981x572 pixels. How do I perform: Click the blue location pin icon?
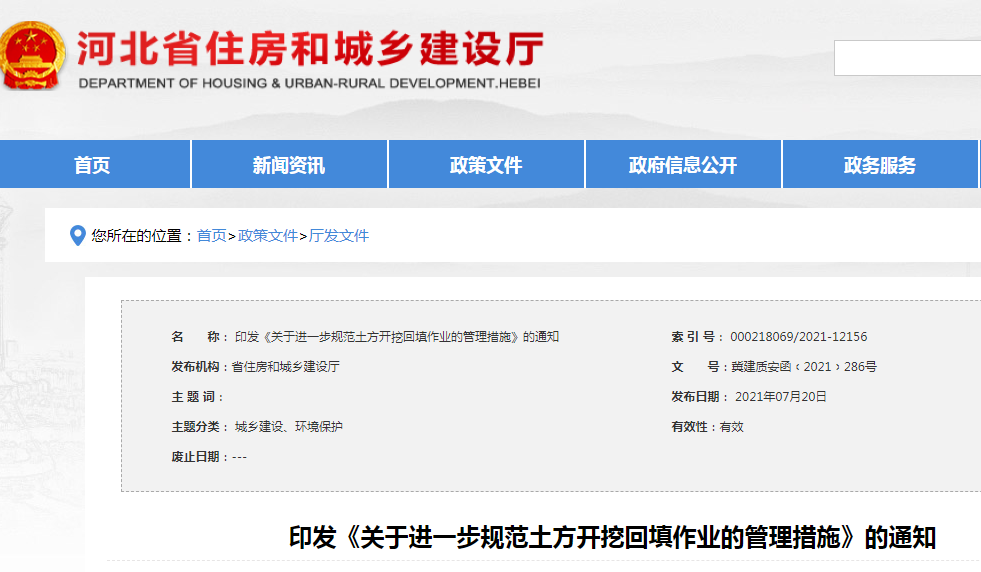pos(78,235)
